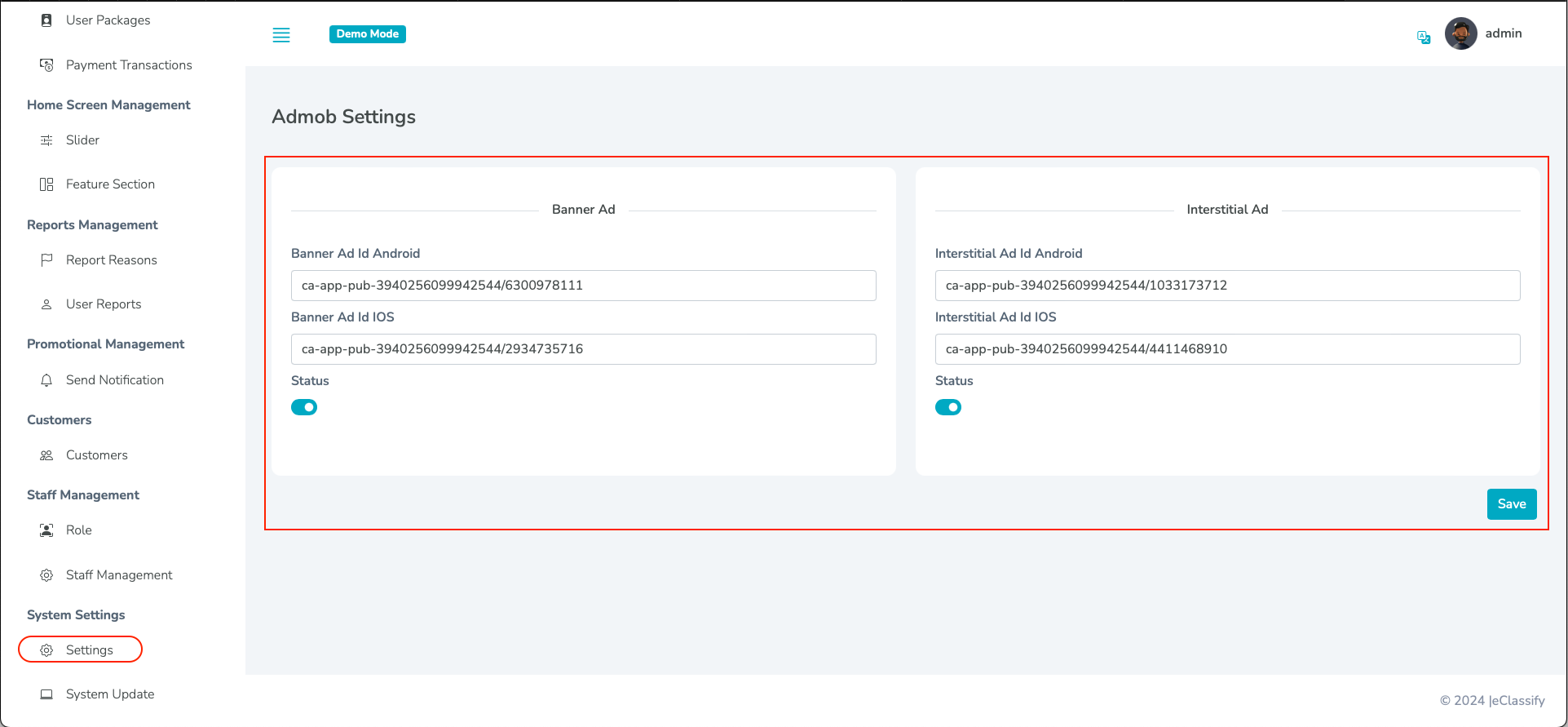Go to User Reports page
The image size is (1568, 727).
104,304
